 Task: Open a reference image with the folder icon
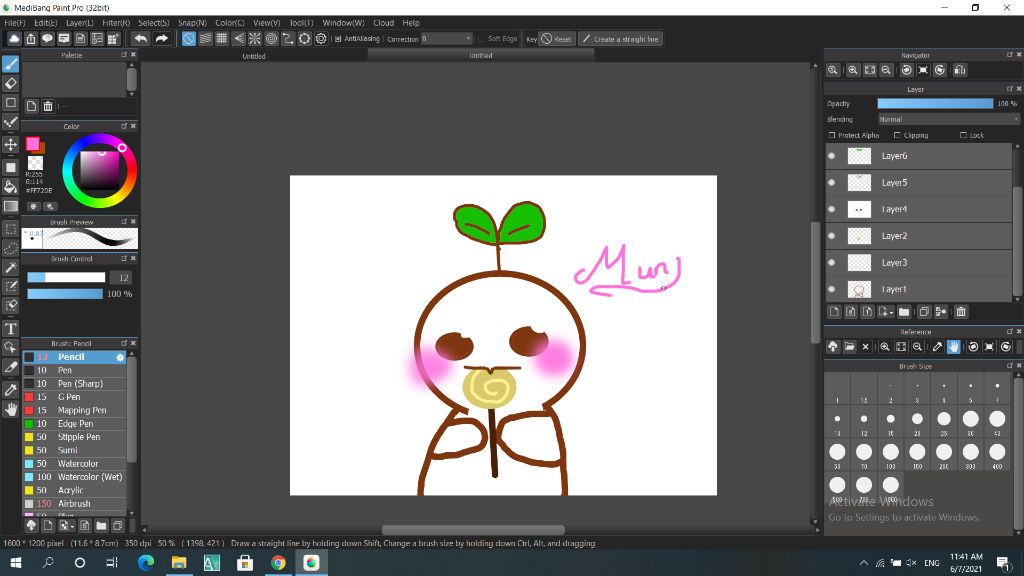[x=849, y=347]
